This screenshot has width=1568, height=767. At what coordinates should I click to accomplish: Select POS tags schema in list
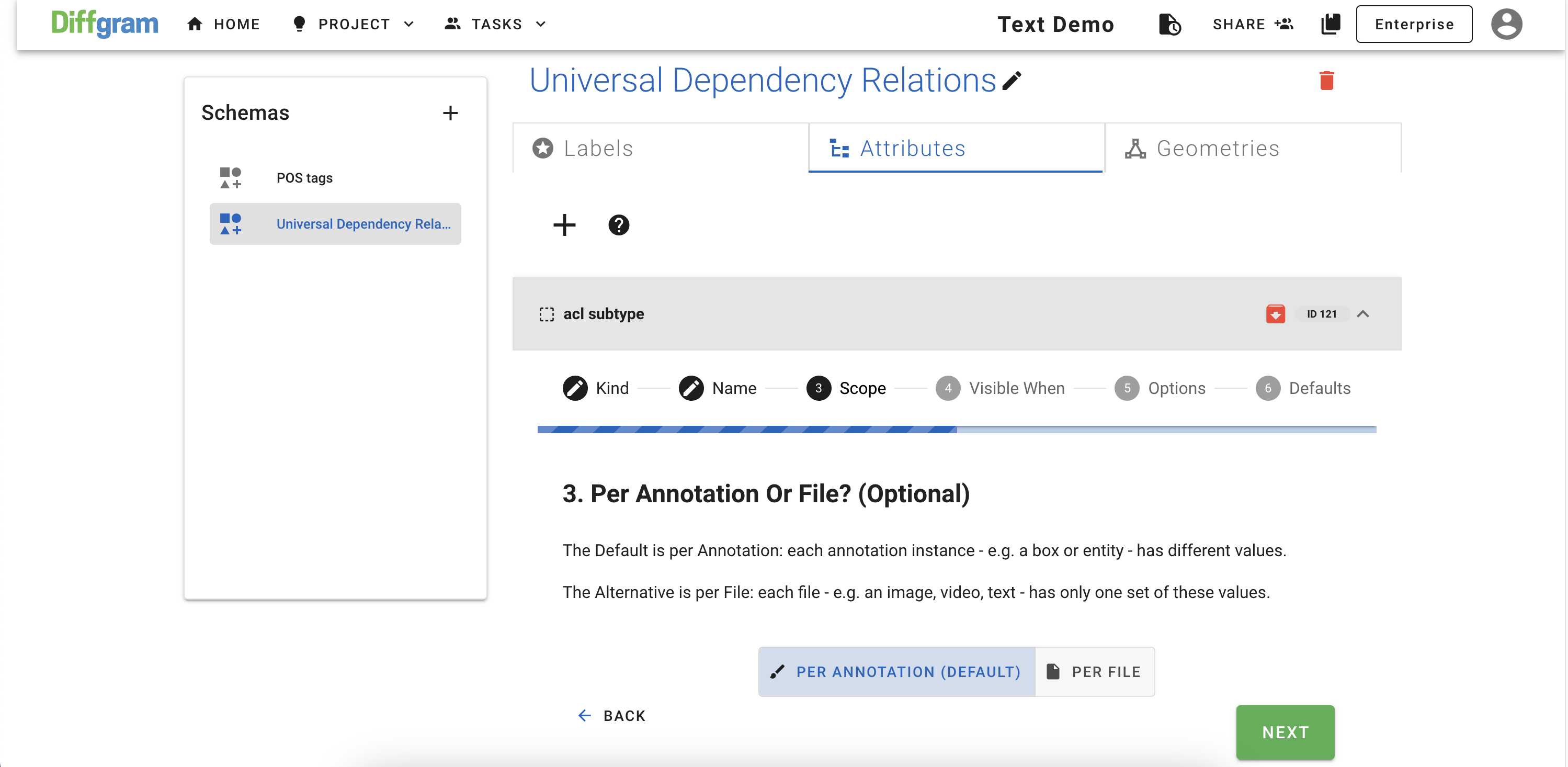tap(304, 178)
